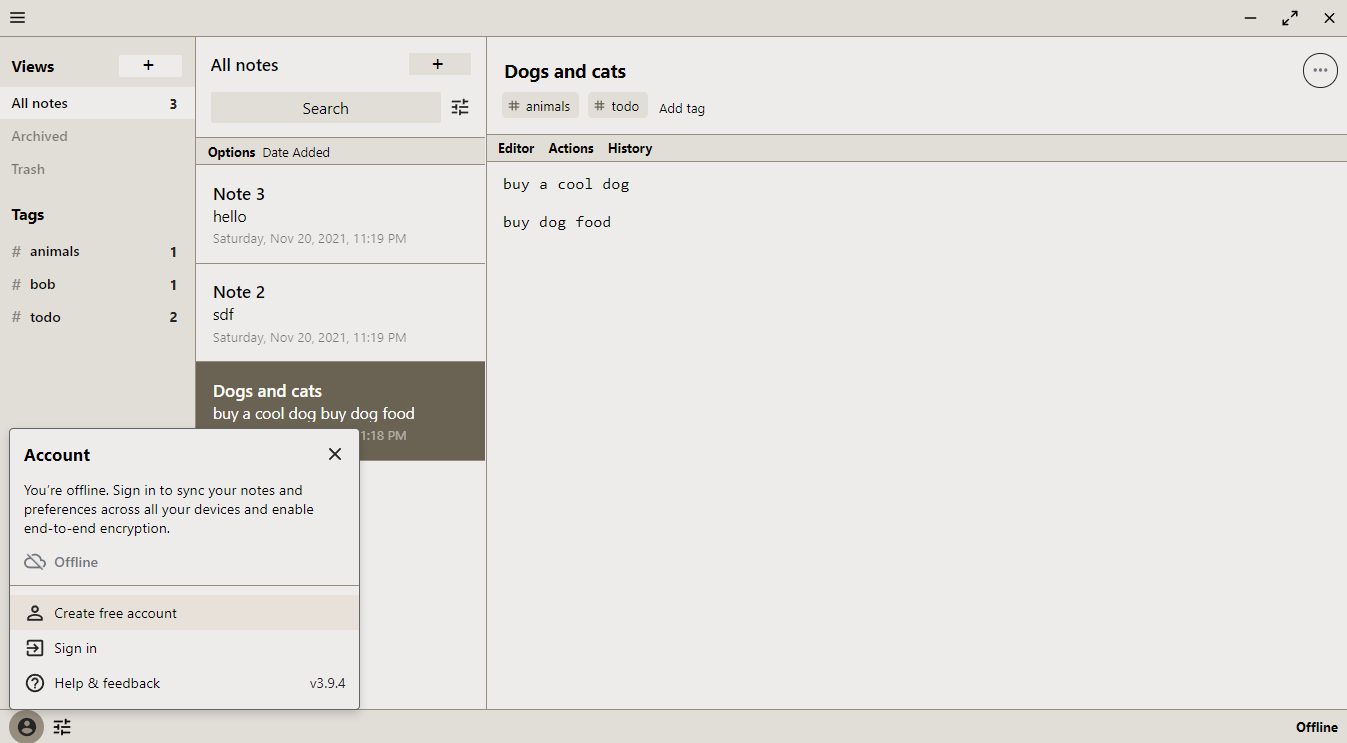The image size is (1347, 743).
Task: Open the History menu
Action: click(x=630, y=148)
